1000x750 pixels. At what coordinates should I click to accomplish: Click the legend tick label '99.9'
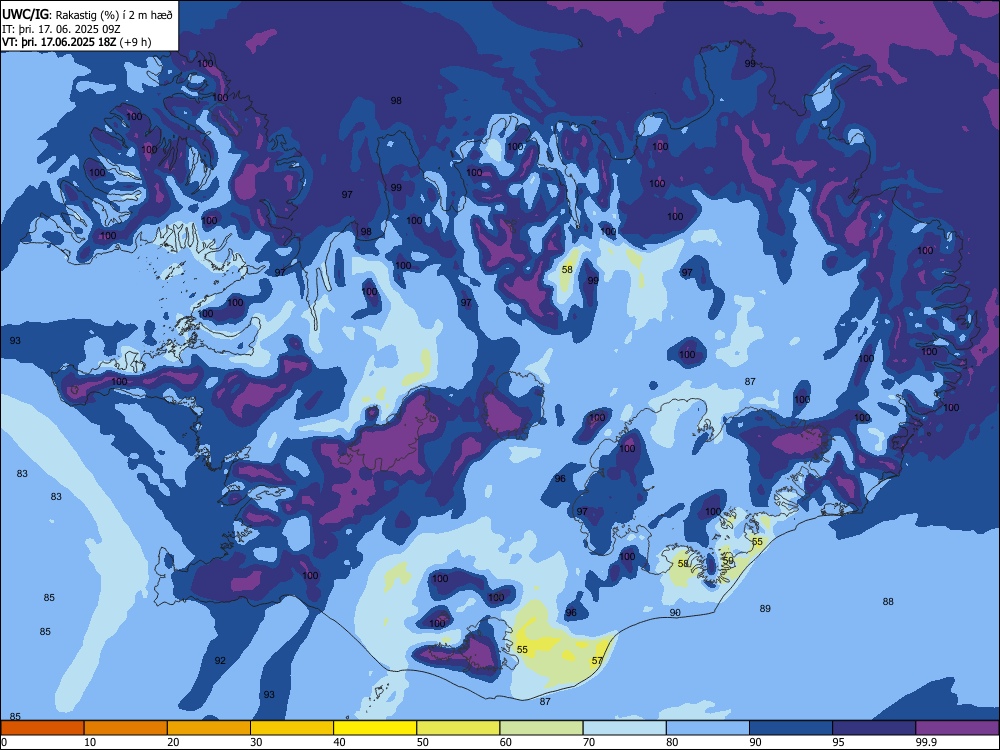[x=925, y=742]
